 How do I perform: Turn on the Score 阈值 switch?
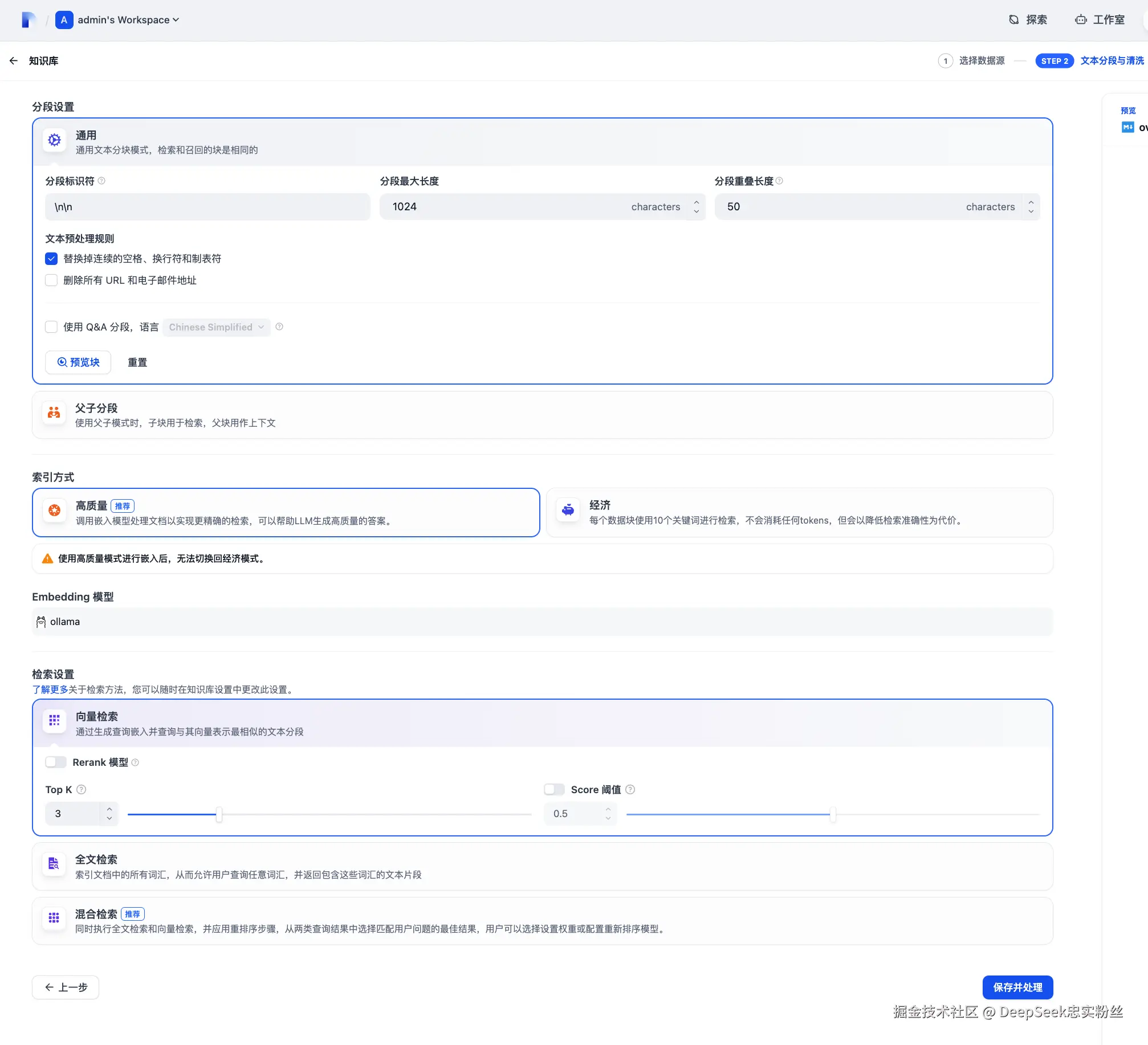click(554, 790)
